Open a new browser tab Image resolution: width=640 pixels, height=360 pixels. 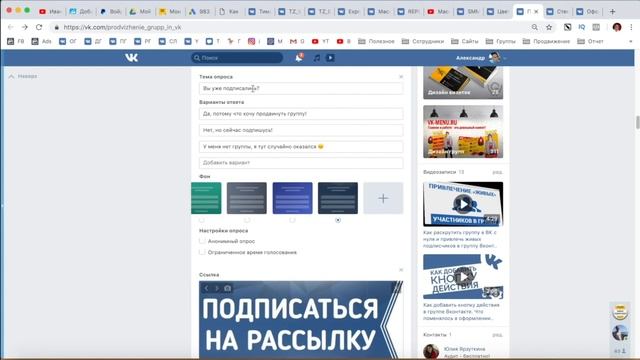(612, 11)
